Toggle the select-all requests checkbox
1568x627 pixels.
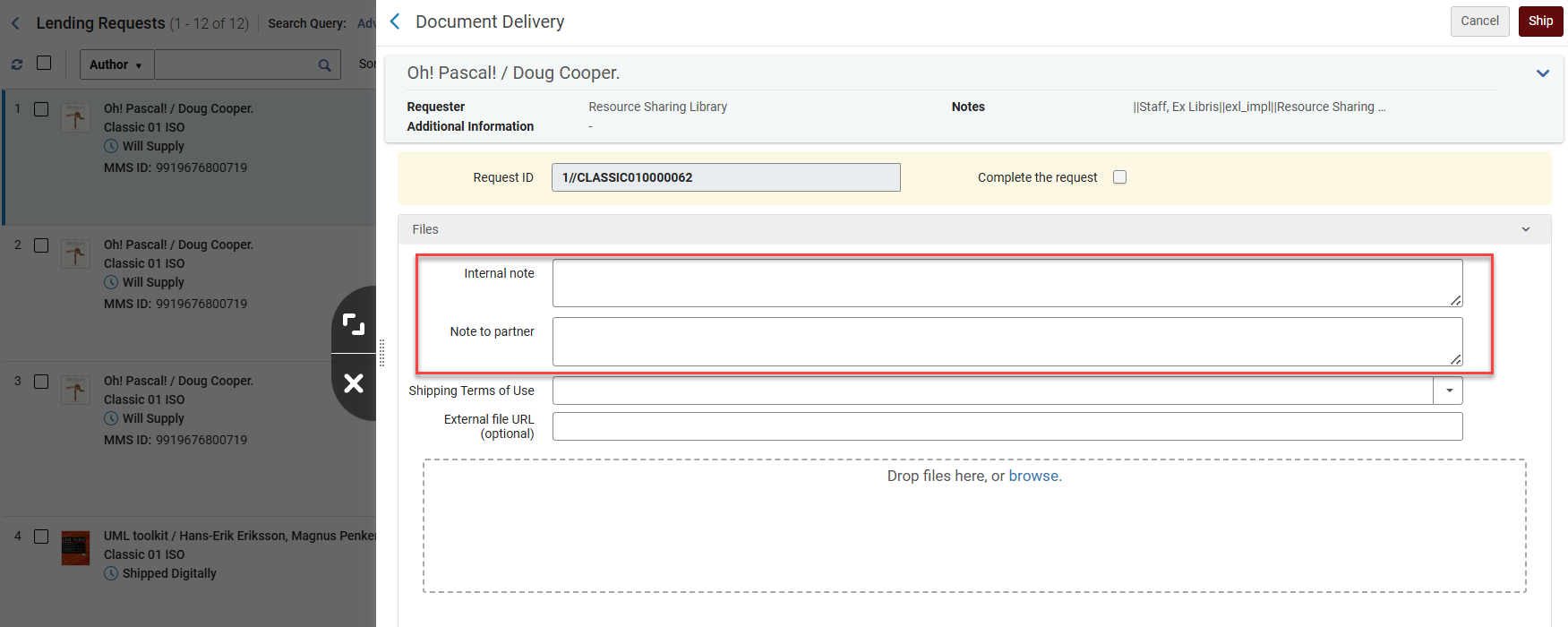[44, 63]
